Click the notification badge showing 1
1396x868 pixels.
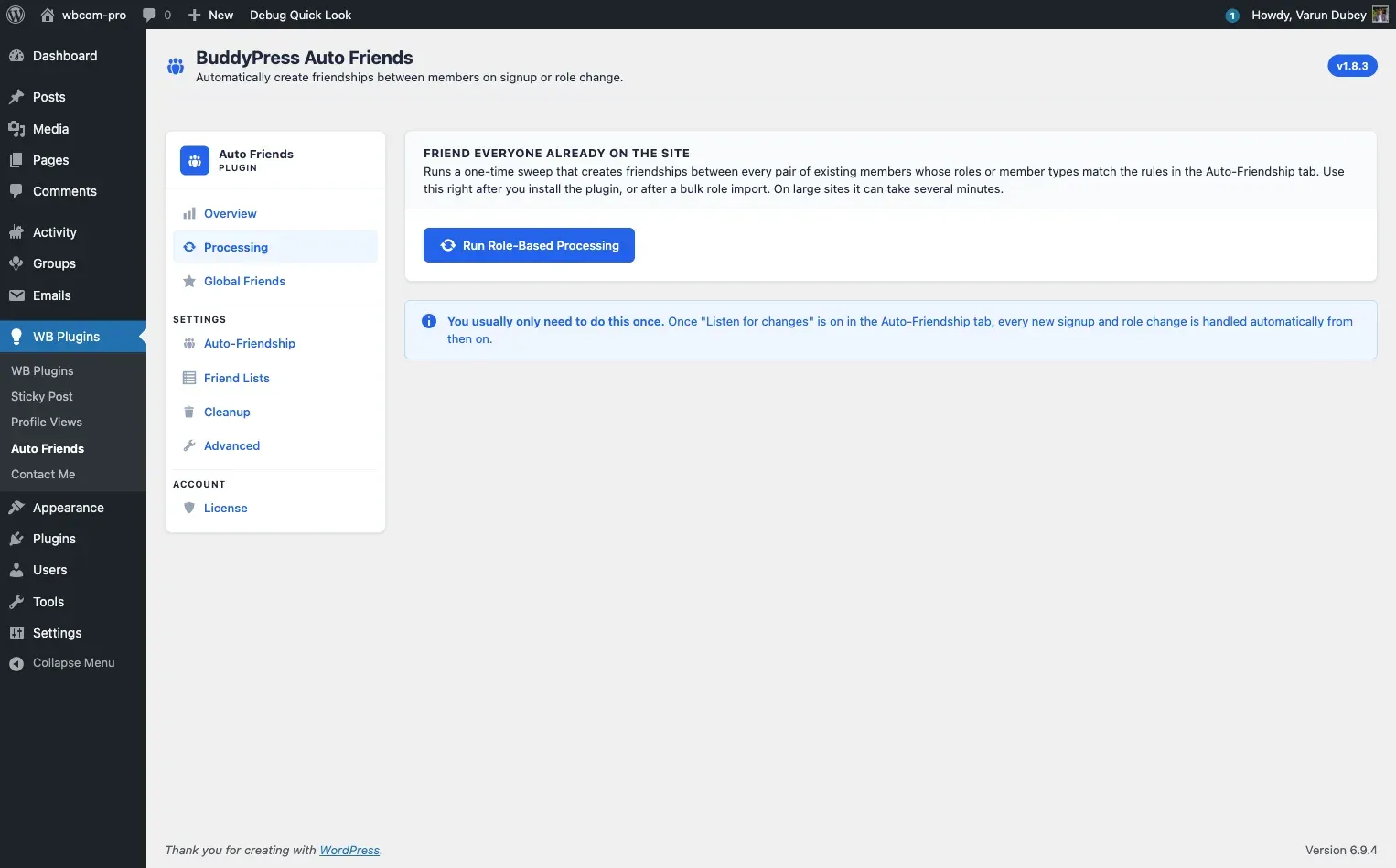tap(1232, 16)
